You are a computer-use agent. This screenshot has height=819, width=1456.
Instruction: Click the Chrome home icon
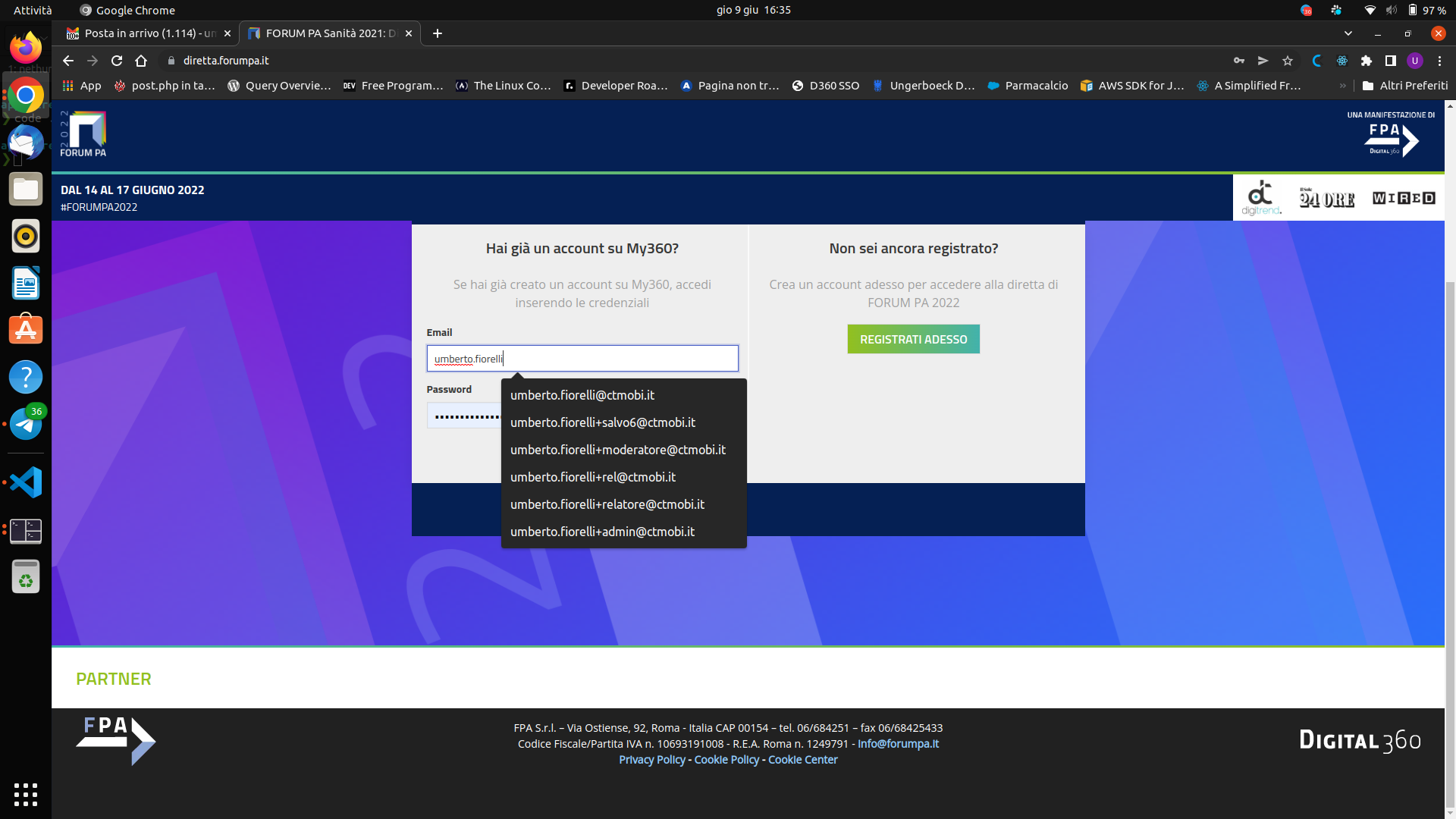pos(141,61)
